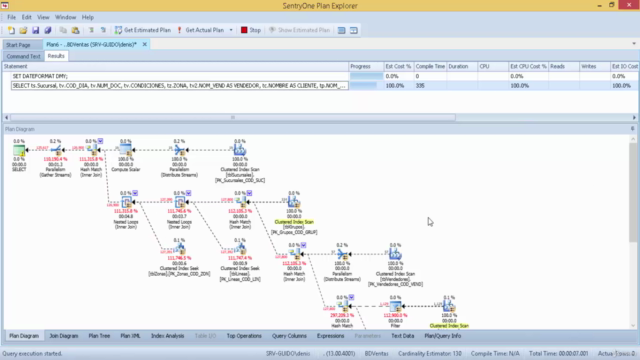Select the Nested Loops node showing 111,745.6 %
640x360 pixels.
pyautogui.click(x=180, y=202)
